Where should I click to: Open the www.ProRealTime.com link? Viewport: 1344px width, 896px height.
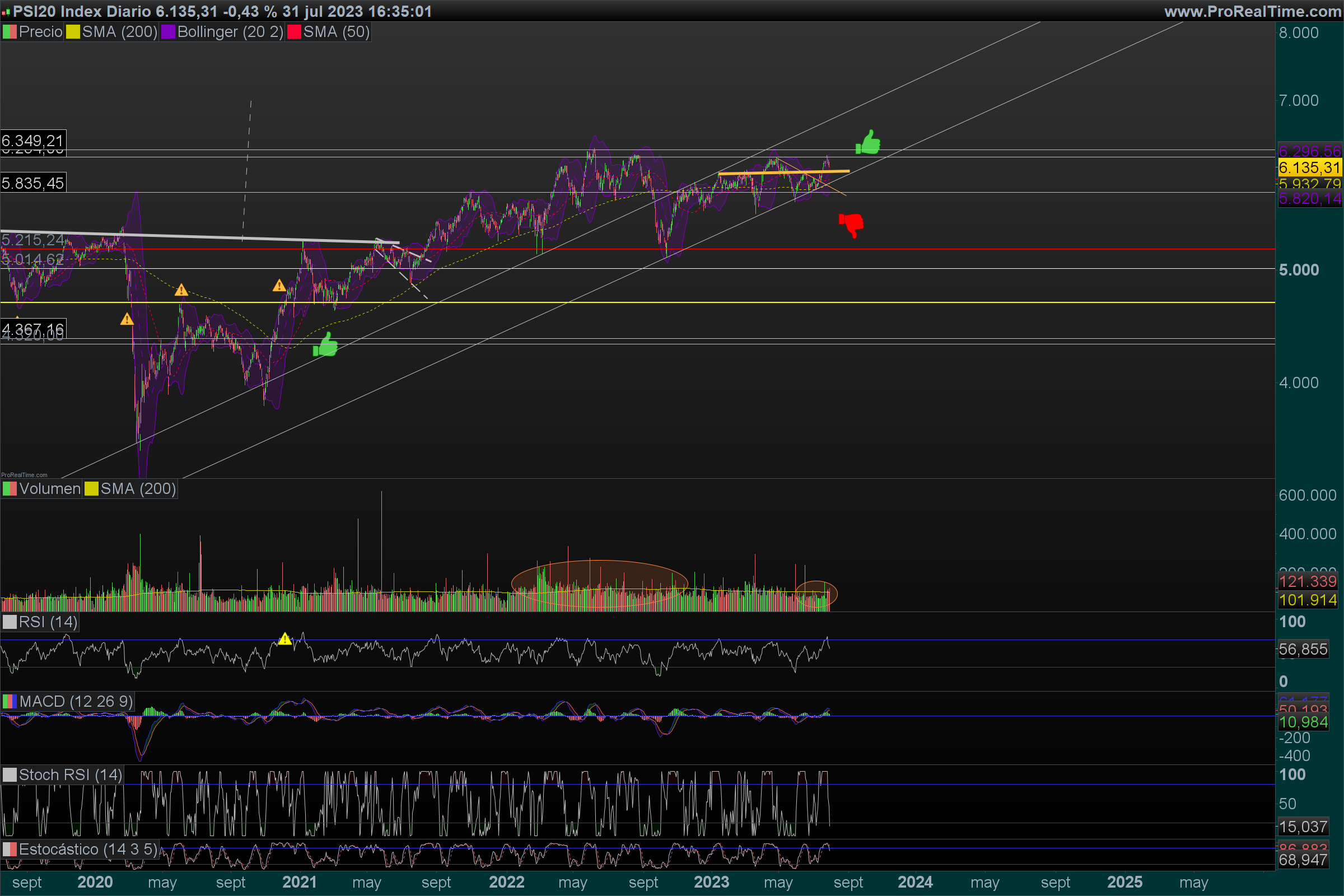pyautogui.click(x=1252, y=11)
